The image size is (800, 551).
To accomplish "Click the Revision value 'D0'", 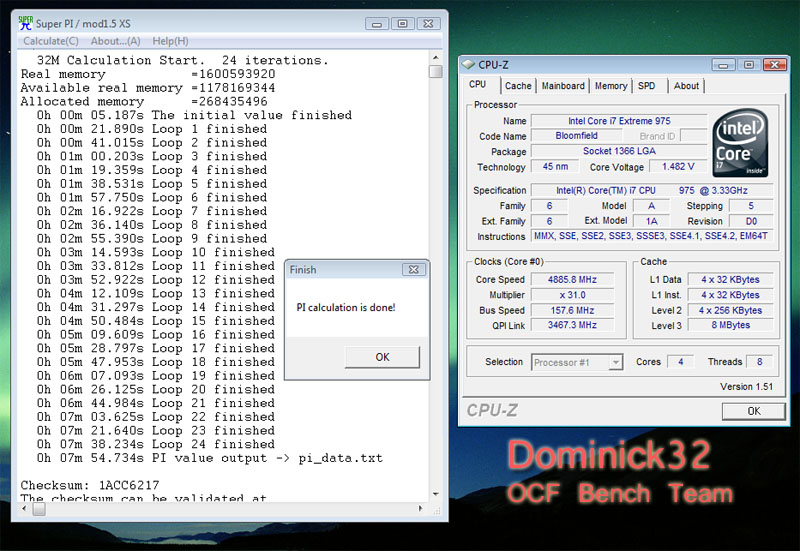I will click(751, 221).
